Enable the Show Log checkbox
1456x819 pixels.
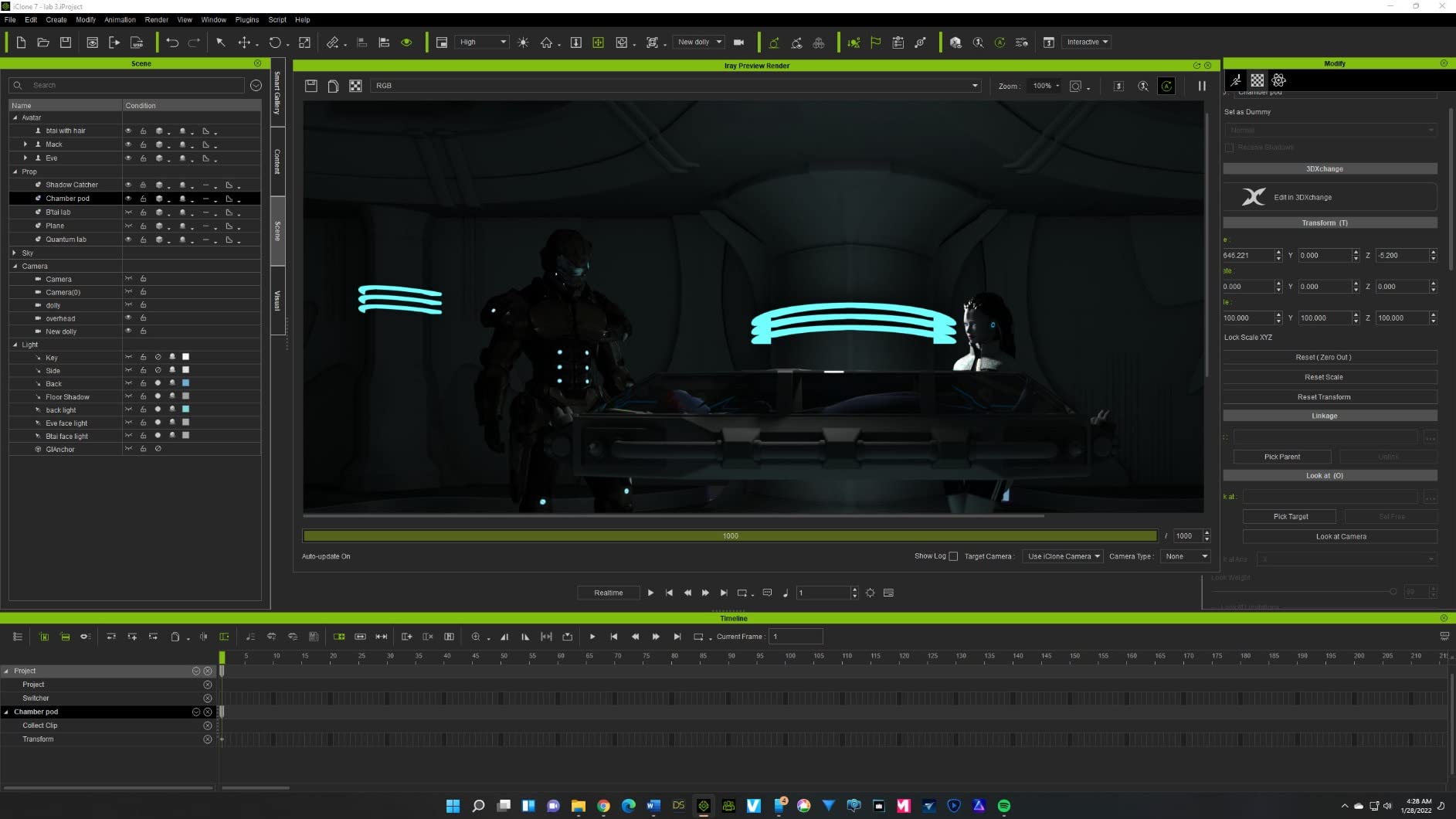point(953,556)
